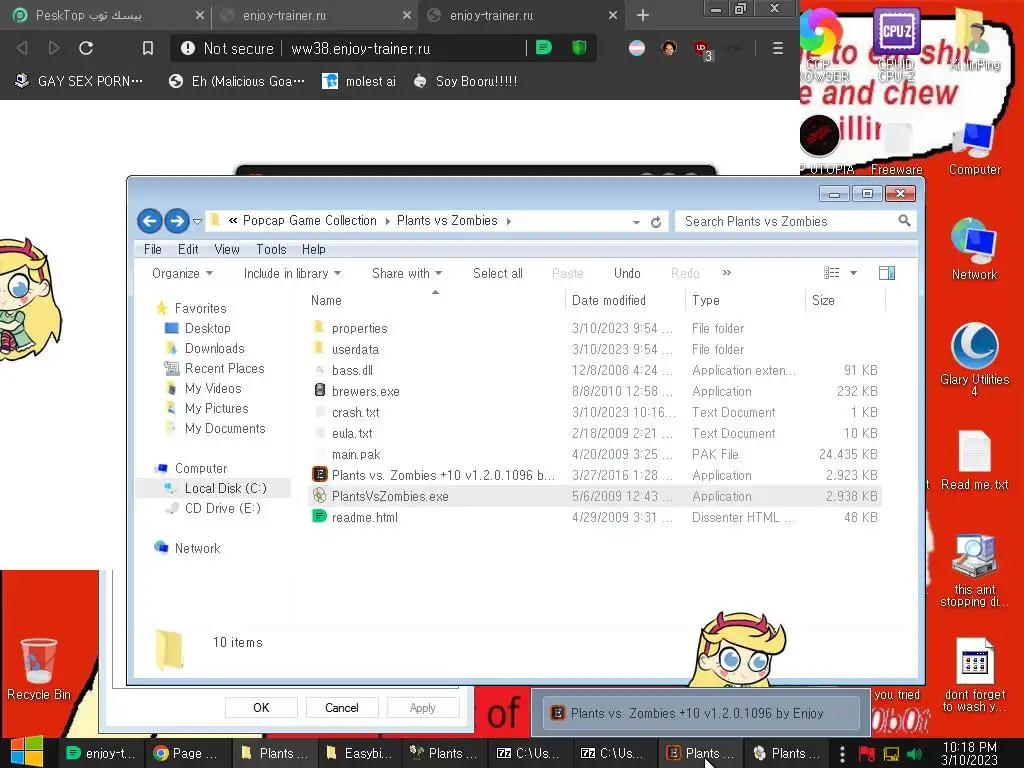1024x768 pixels.
Task: Open the Edit menu in Explorer
Action: (188, 249)
